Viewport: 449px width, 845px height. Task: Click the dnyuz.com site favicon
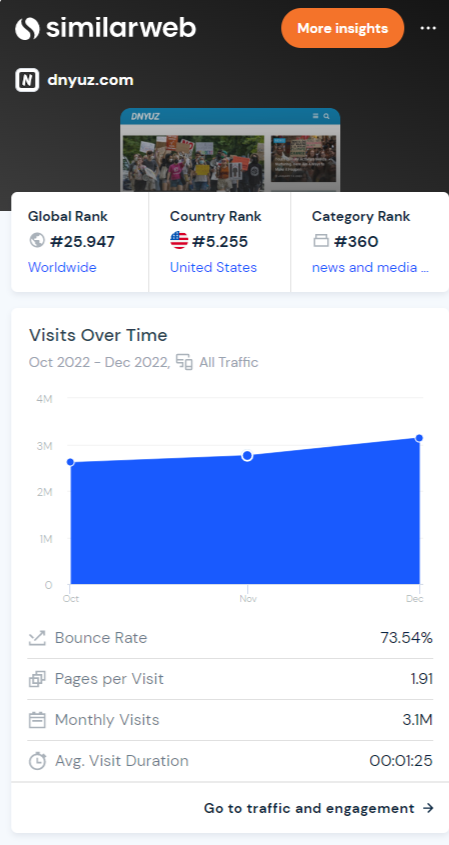pyautogui.click(x=27, y=80)
